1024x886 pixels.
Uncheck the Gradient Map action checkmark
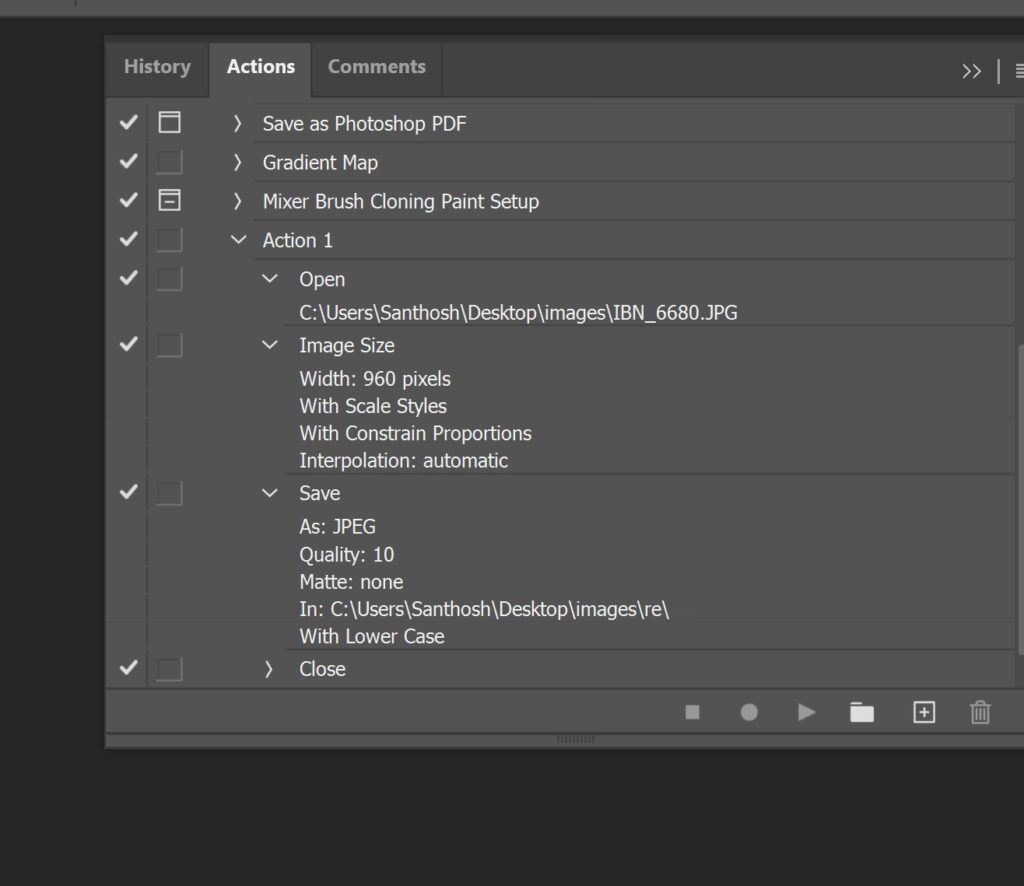(x=128, y=162)
